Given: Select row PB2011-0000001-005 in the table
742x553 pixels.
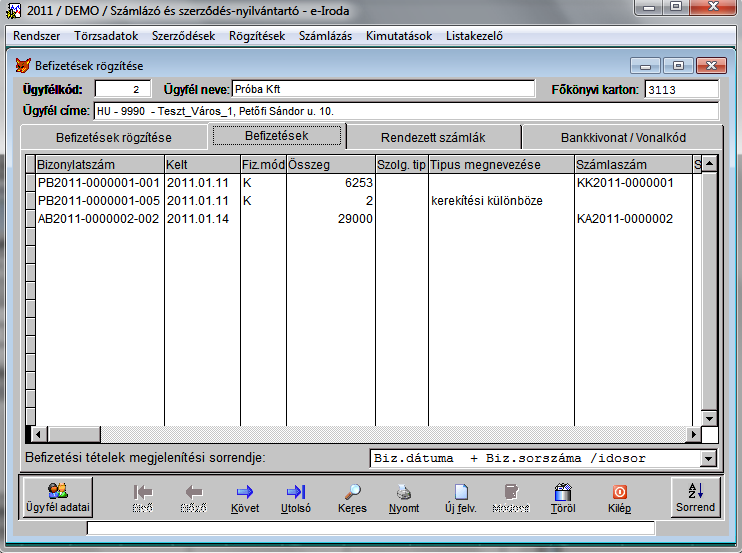Looking at the screenshot, I should (98, 201).
